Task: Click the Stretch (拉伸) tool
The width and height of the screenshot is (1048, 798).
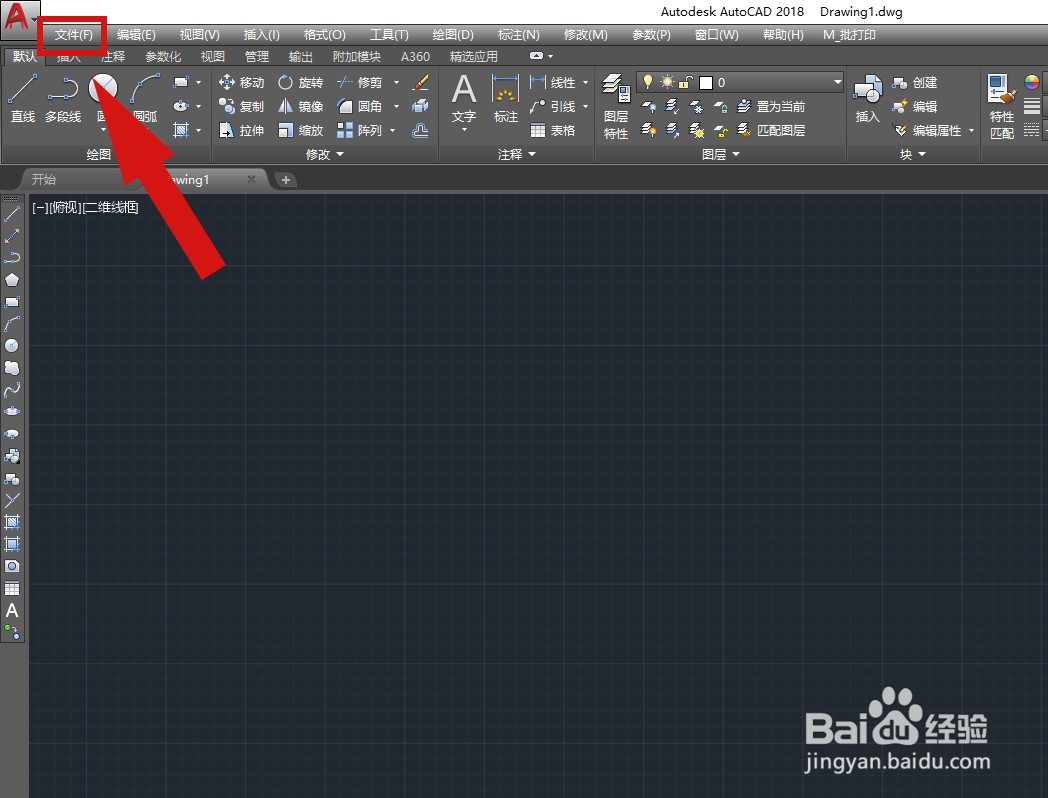Action: [241, 130]
